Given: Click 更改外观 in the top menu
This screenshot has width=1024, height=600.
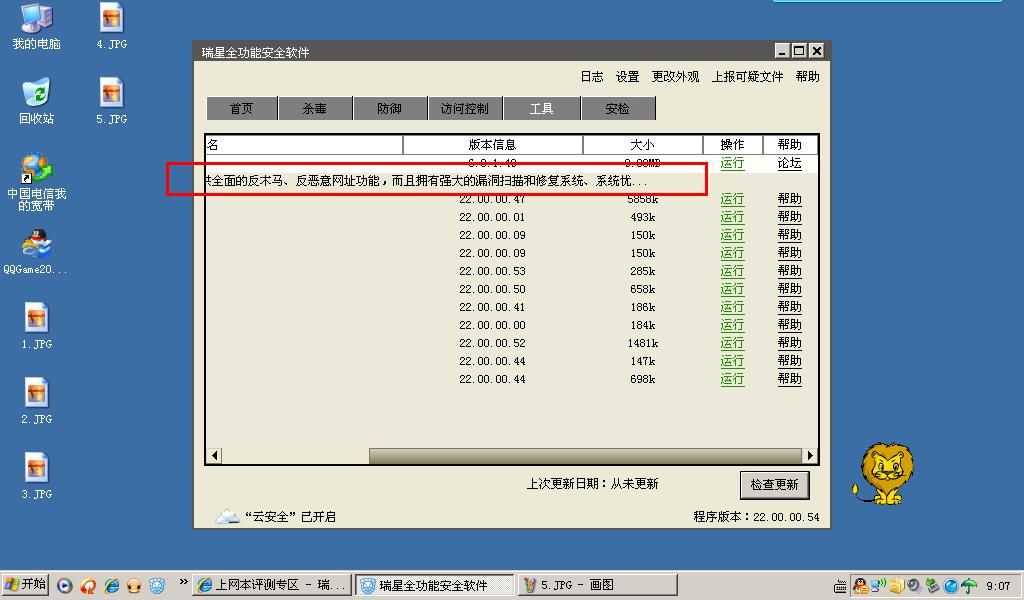Looking at the screenshot, I should click(x=675, y=76).
